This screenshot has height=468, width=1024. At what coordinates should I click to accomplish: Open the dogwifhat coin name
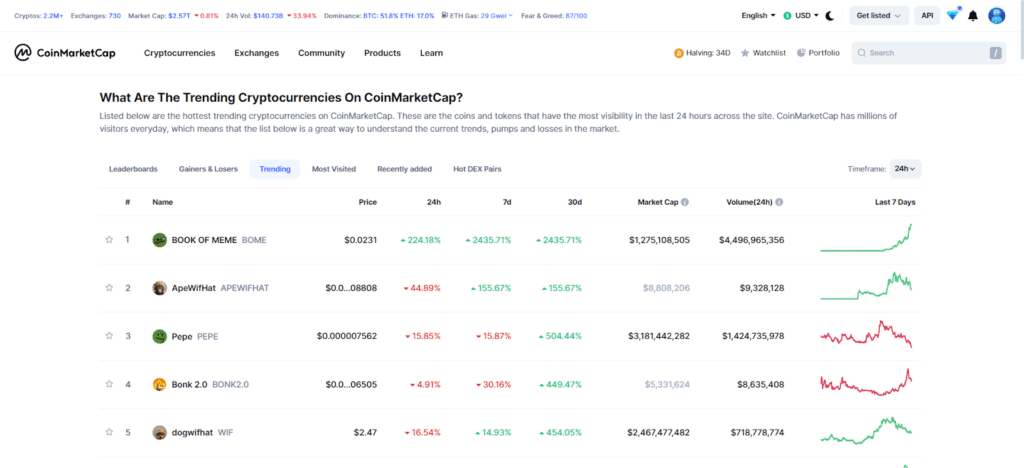(x=192, y=432)
